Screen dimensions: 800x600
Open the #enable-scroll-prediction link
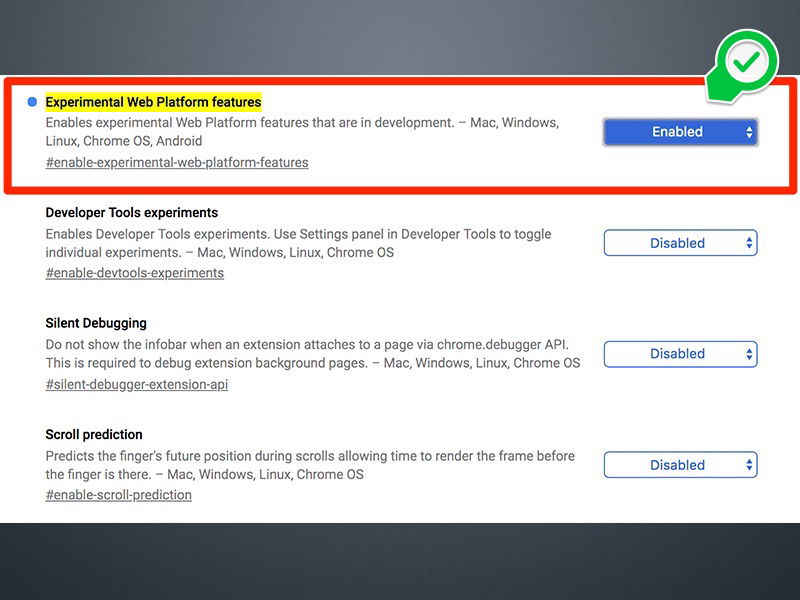click(x=118, y=495)
